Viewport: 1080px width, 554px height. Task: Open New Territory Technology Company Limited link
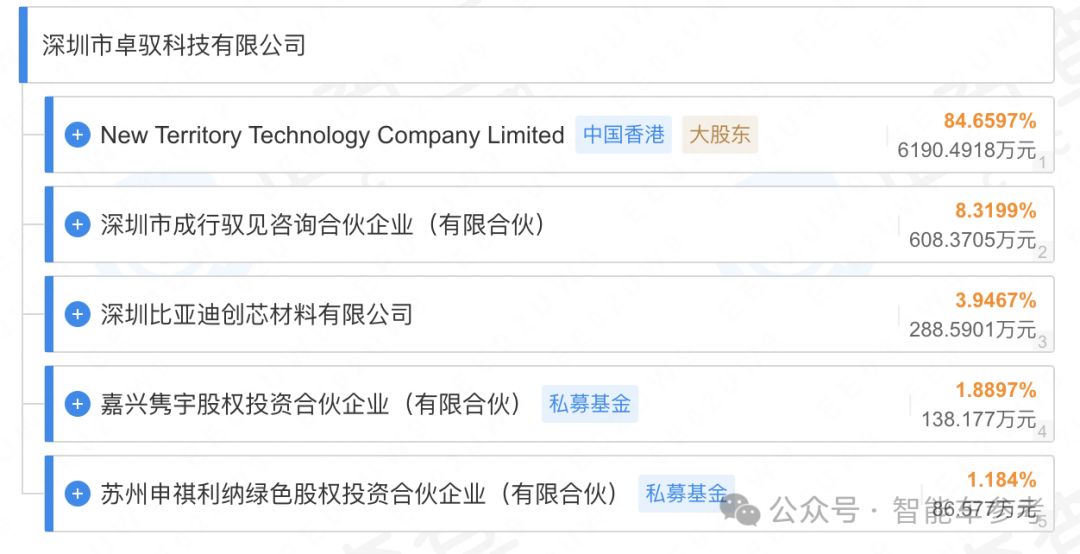(332, 135)
